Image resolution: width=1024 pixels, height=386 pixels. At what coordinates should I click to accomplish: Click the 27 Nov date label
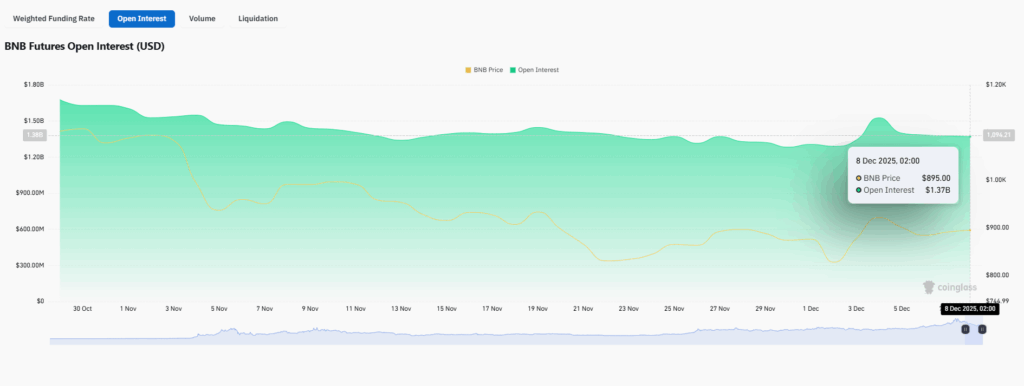point(719,308)
